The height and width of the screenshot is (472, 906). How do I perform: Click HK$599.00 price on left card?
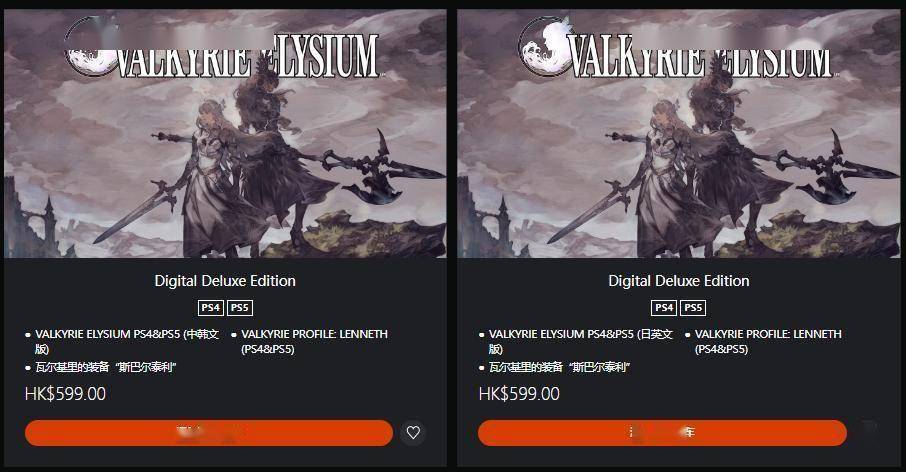point(65,394)
